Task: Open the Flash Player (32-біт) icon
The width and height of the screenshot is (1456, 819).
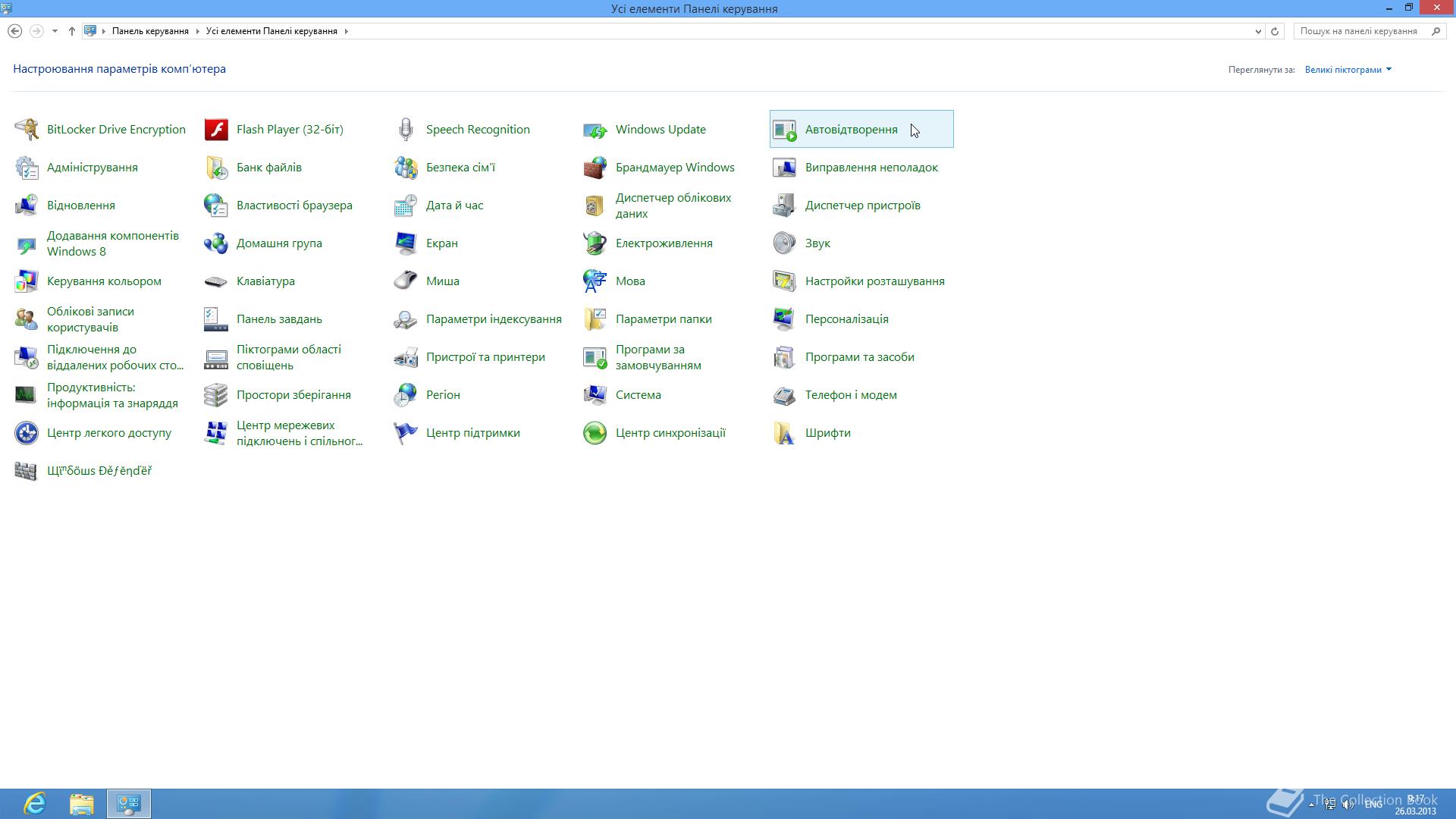Action: (216, 130)
